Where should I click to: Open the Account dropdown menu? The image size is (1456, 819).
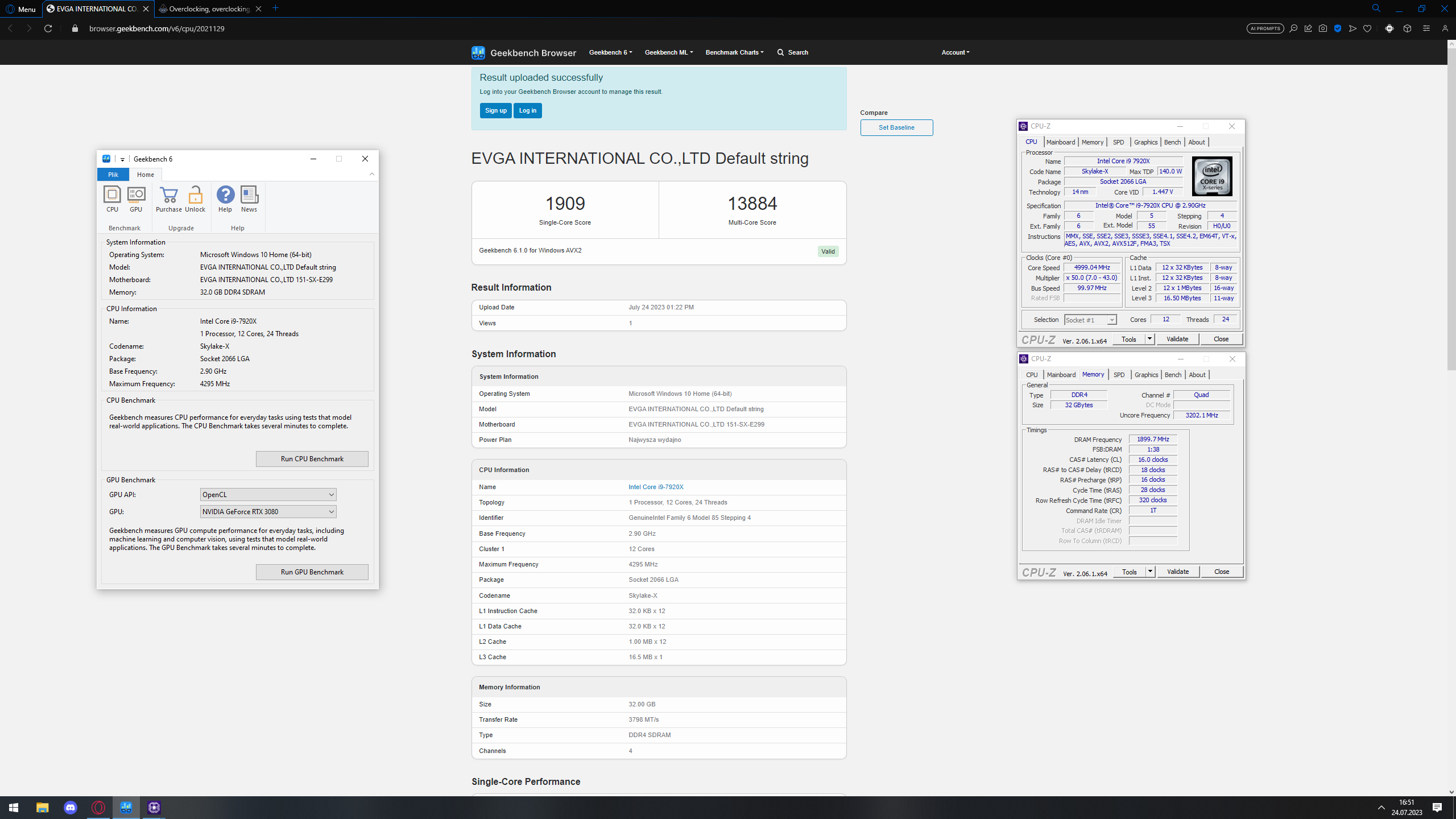[x=955, y=52]
